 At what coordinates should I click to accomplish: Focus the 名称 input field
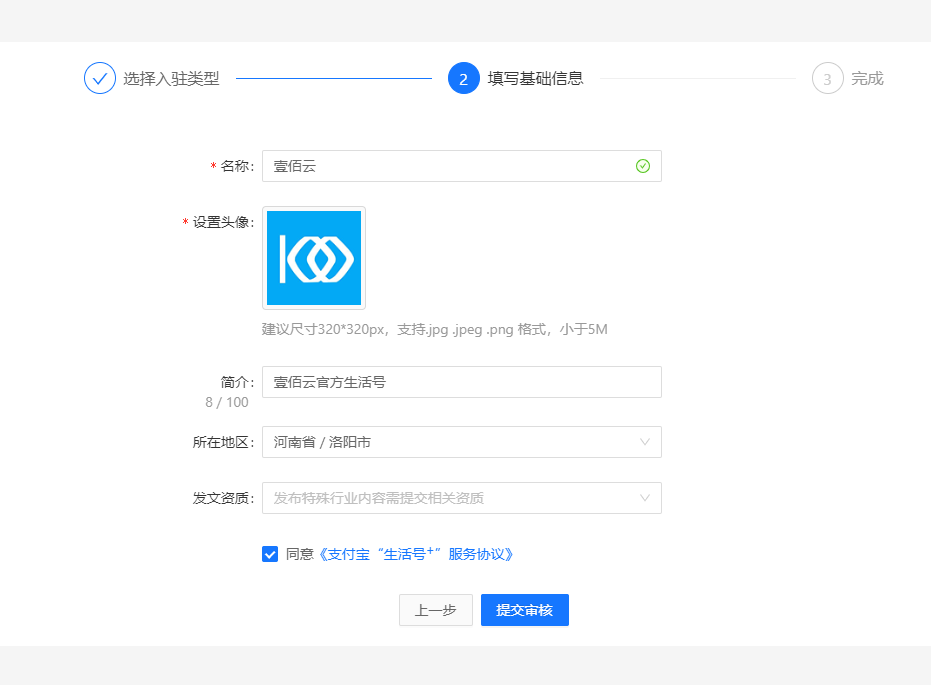tap(462, 166)
